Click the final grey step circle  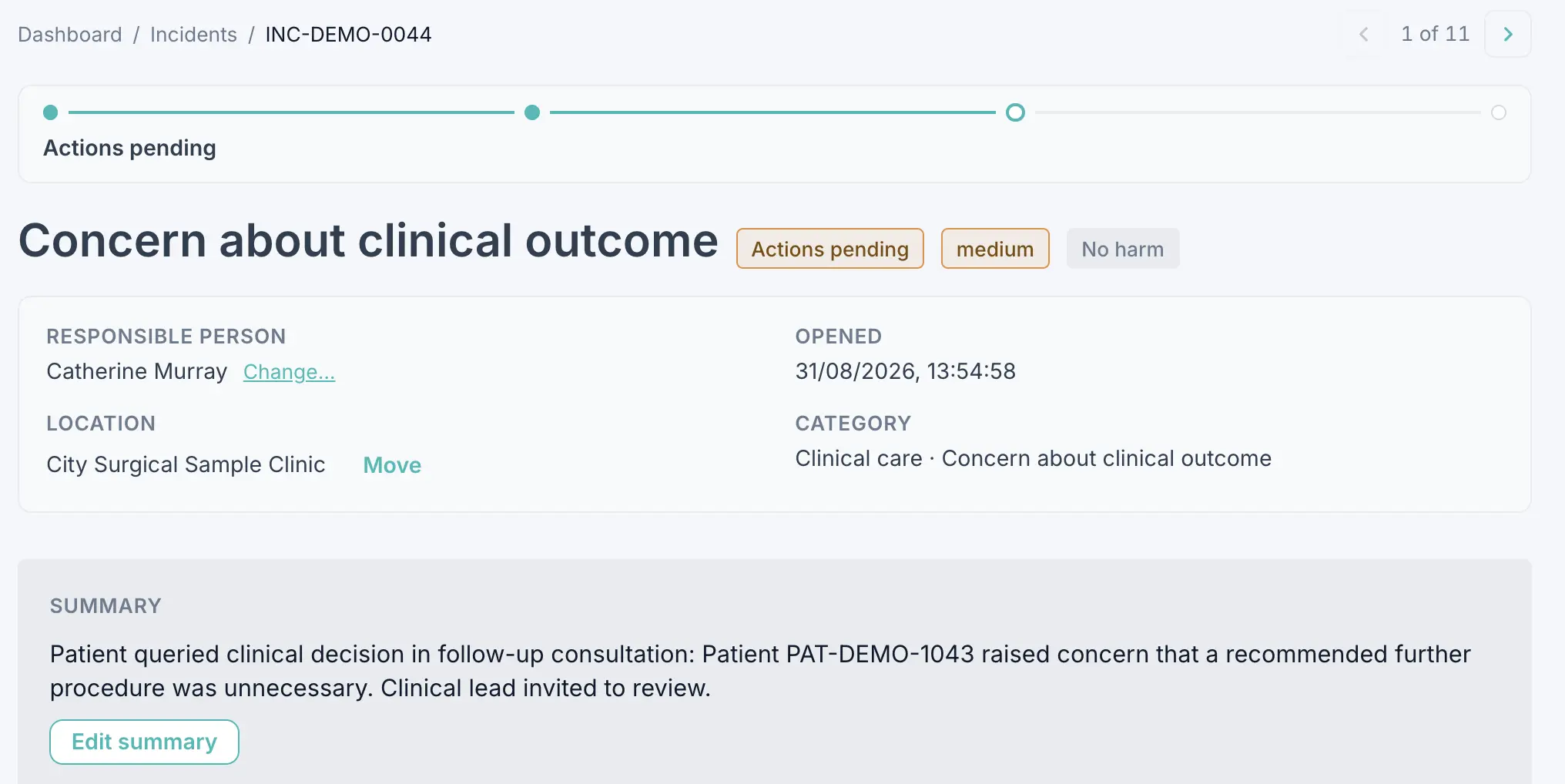point(1499,112)
